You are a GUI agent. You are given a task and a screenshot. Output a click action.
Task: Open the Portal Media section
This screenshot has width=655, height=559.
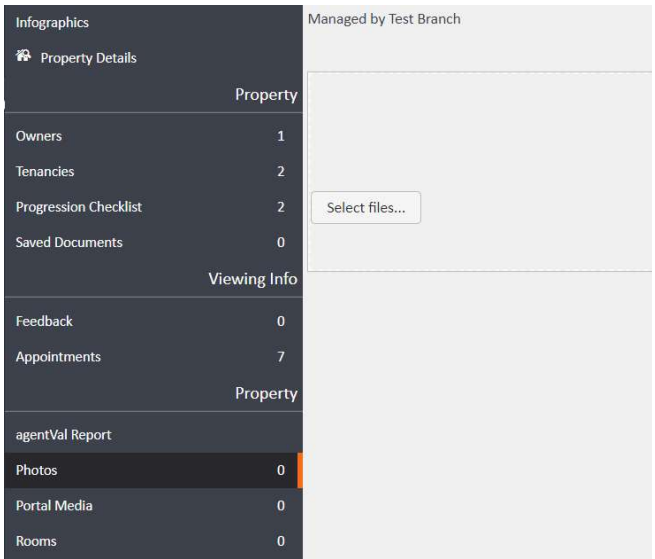pyautogui.click(x=54, y=506)
